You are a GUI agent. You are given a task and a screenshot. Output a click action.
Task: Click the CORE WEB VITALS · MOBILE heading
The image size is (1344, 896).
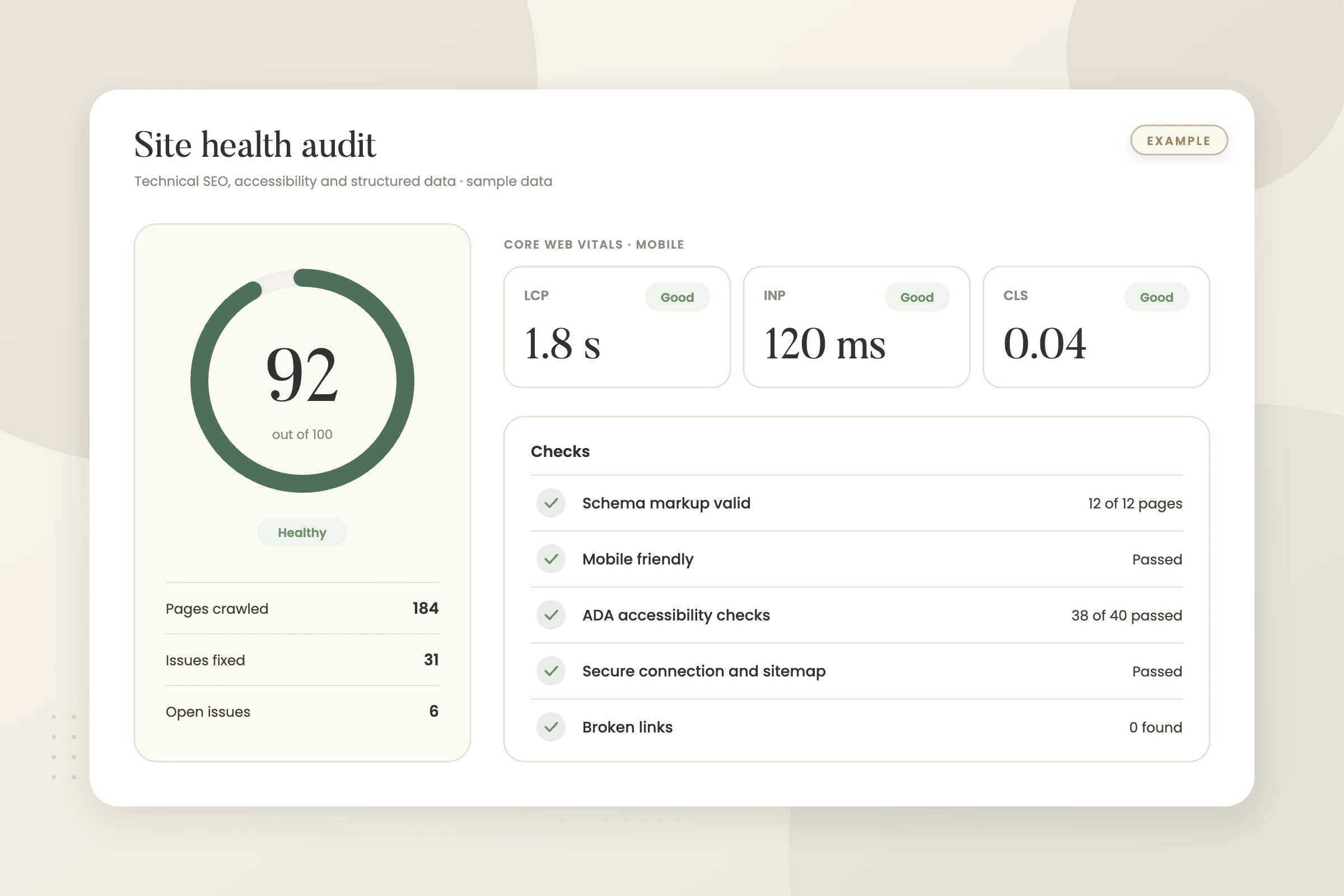[594, 245]
